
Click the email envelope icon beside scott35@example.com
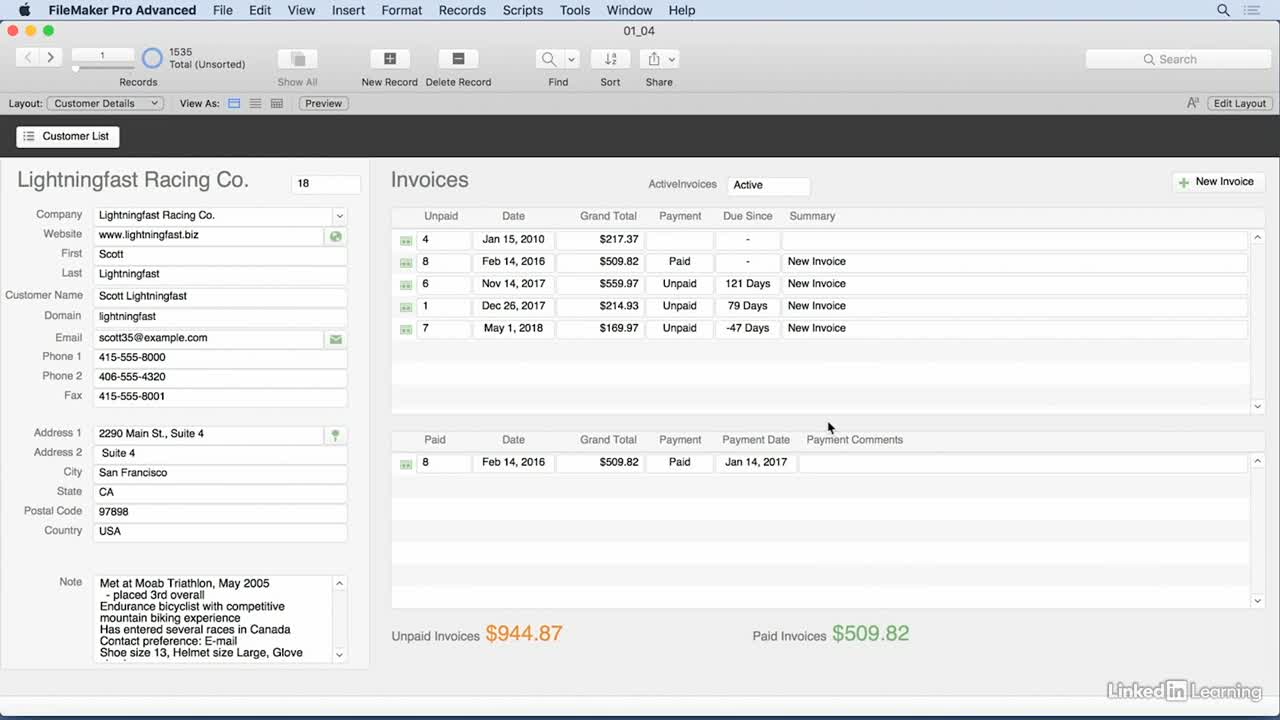pos(336,339)
